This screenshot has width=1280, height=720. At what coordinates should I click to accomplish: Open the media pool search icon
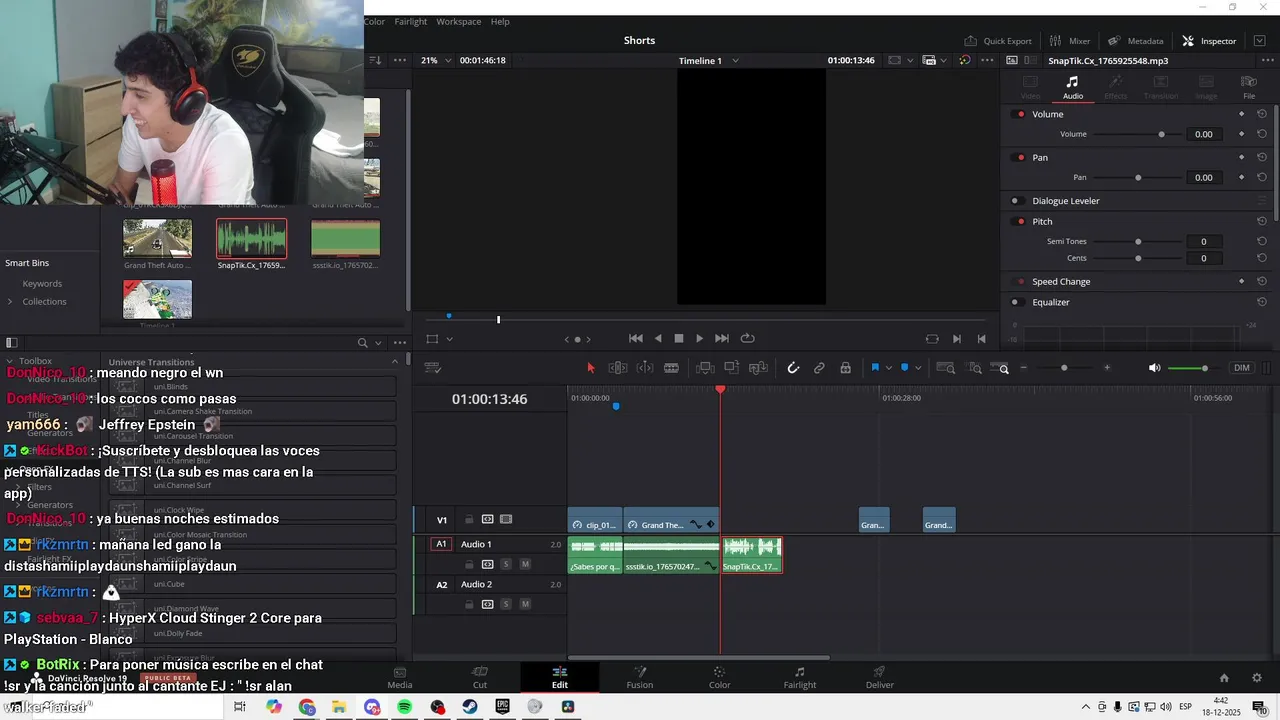point(363,343)
